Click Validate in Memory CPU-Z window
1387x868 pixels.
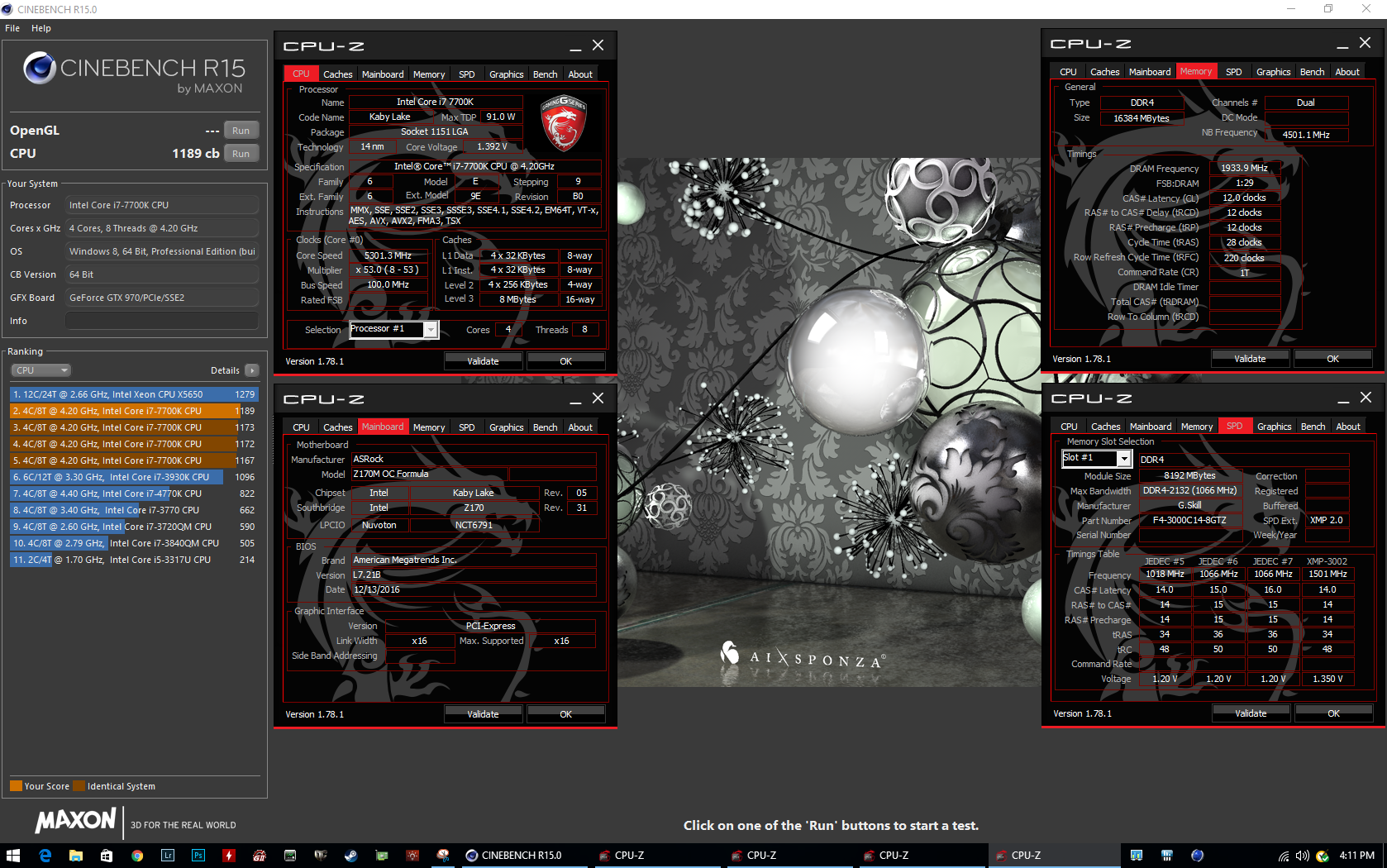1250,359
